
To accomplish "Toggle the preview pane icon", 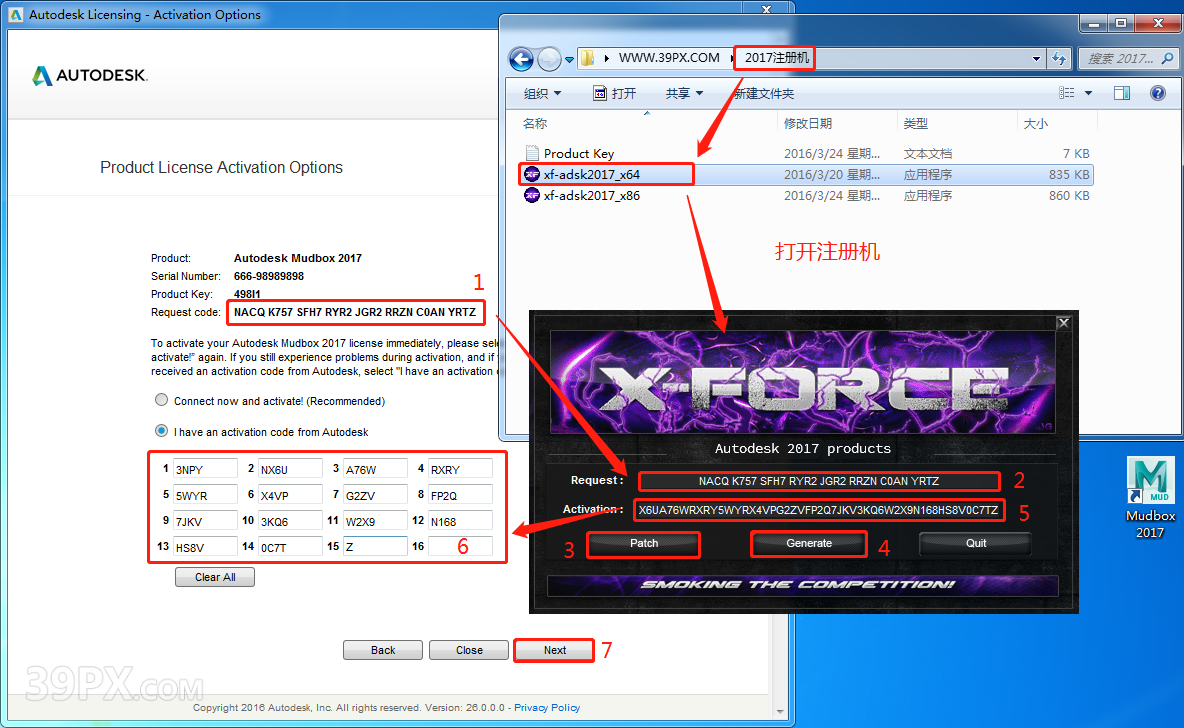I will (1122, 93).
